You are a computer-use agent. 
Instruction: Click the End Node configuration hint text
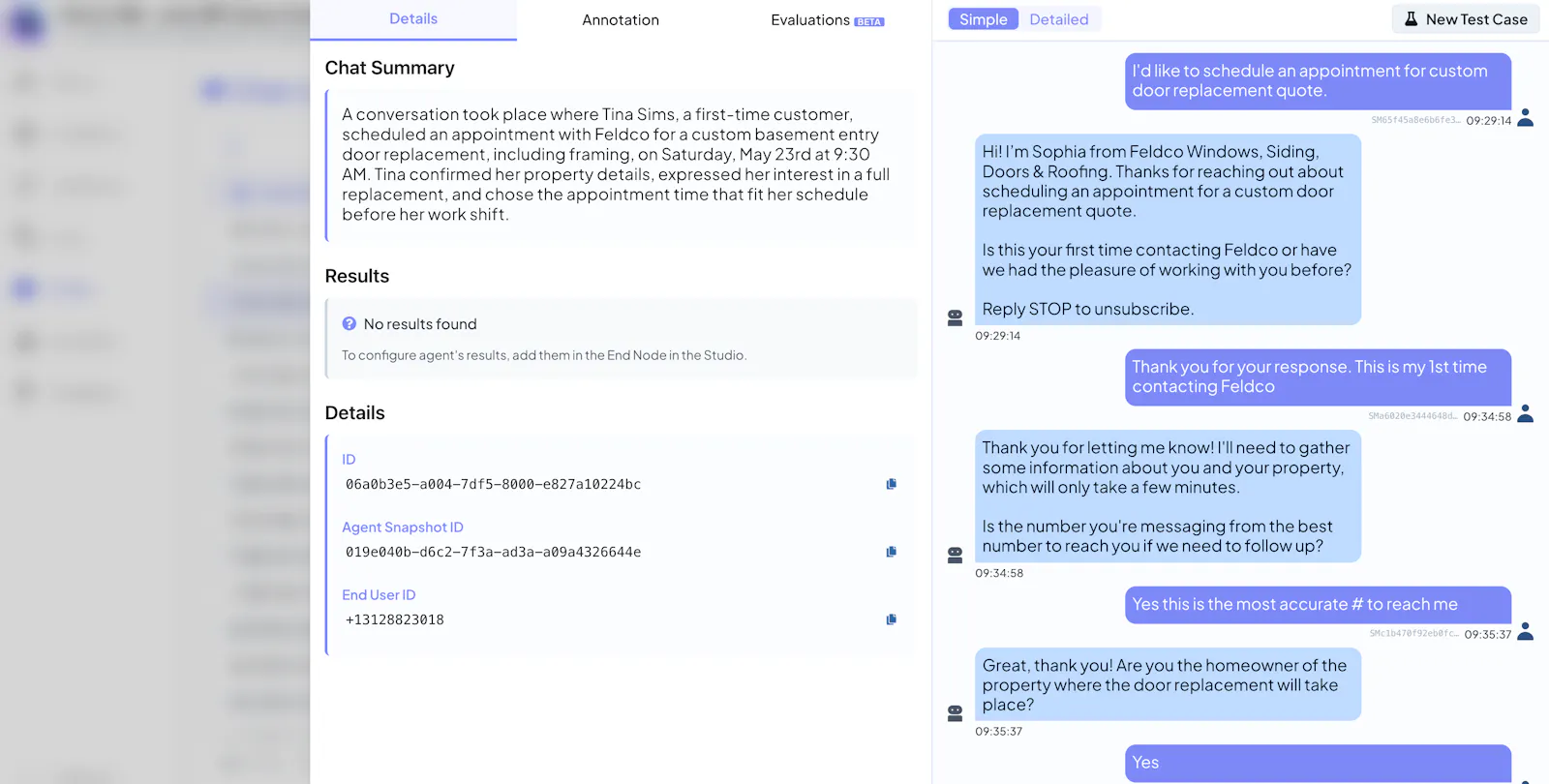point(543,355)
